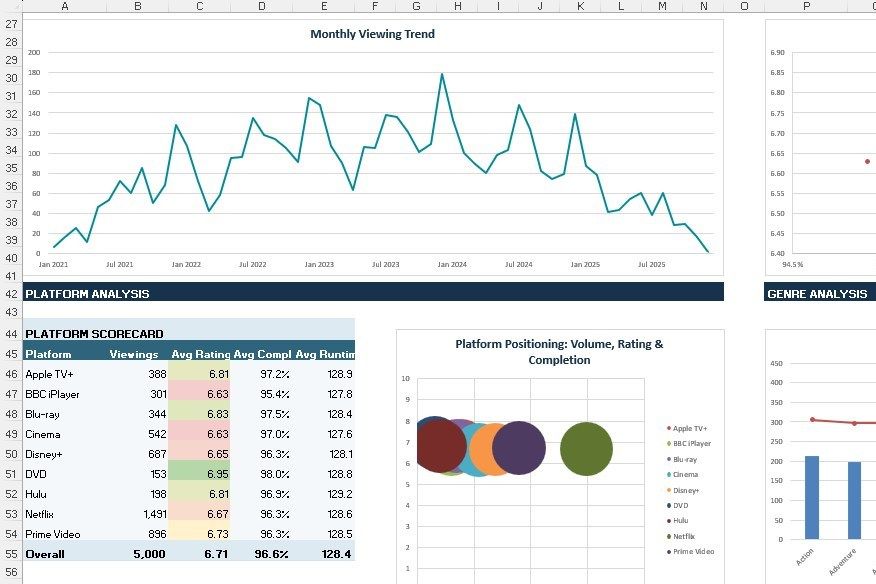Click the purple bubble in the bubble chart
Viewport: 876px width, 584px height.
pos(519,448)
